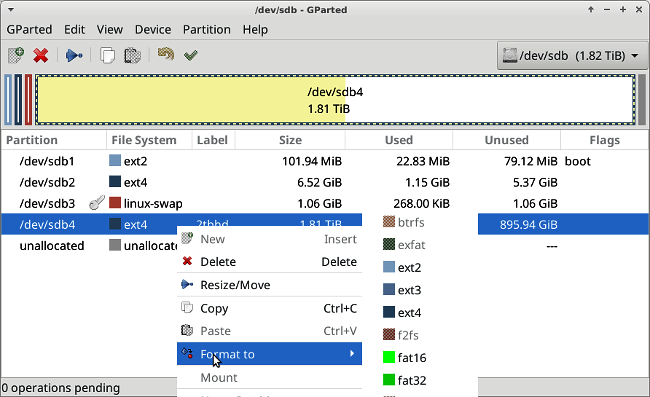Open the Partition menu
The height and width of the screenshot is (397, 650).
click(206, 30)
